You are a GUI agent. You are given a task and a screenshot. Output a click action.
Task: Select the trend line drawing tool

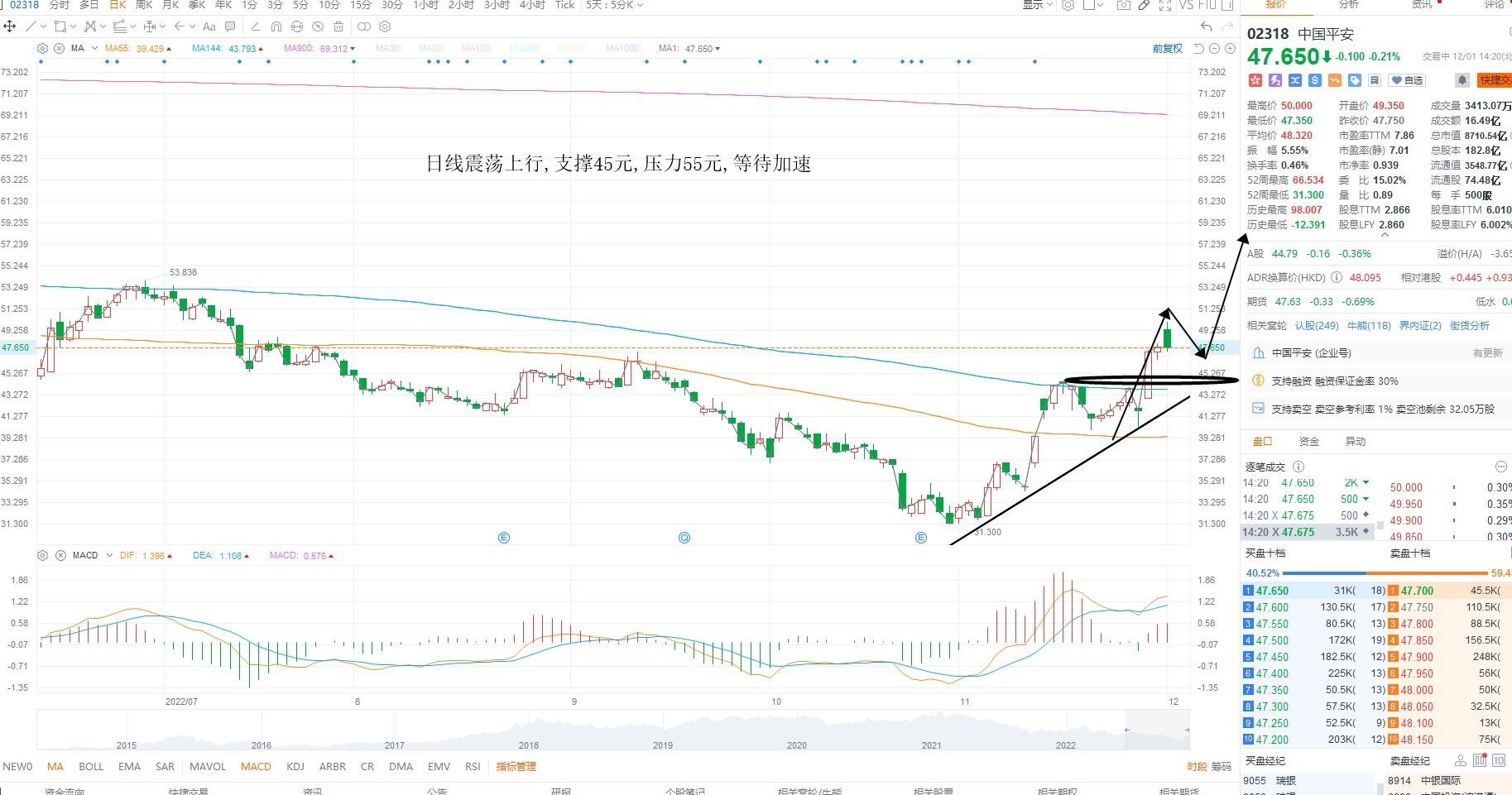pos(31,26)
